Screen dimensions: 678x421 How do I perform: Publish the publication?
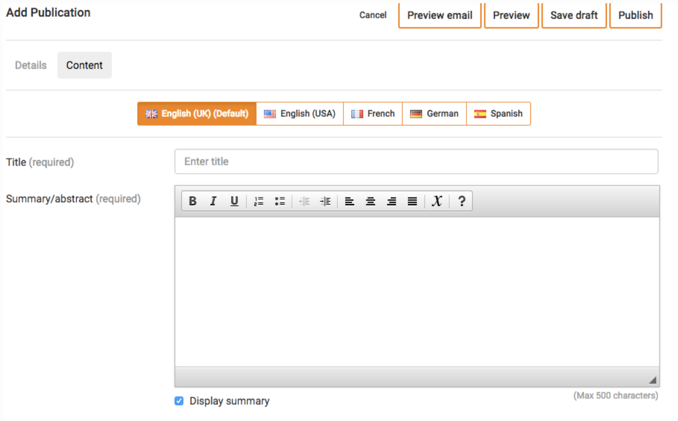[636, 16]
